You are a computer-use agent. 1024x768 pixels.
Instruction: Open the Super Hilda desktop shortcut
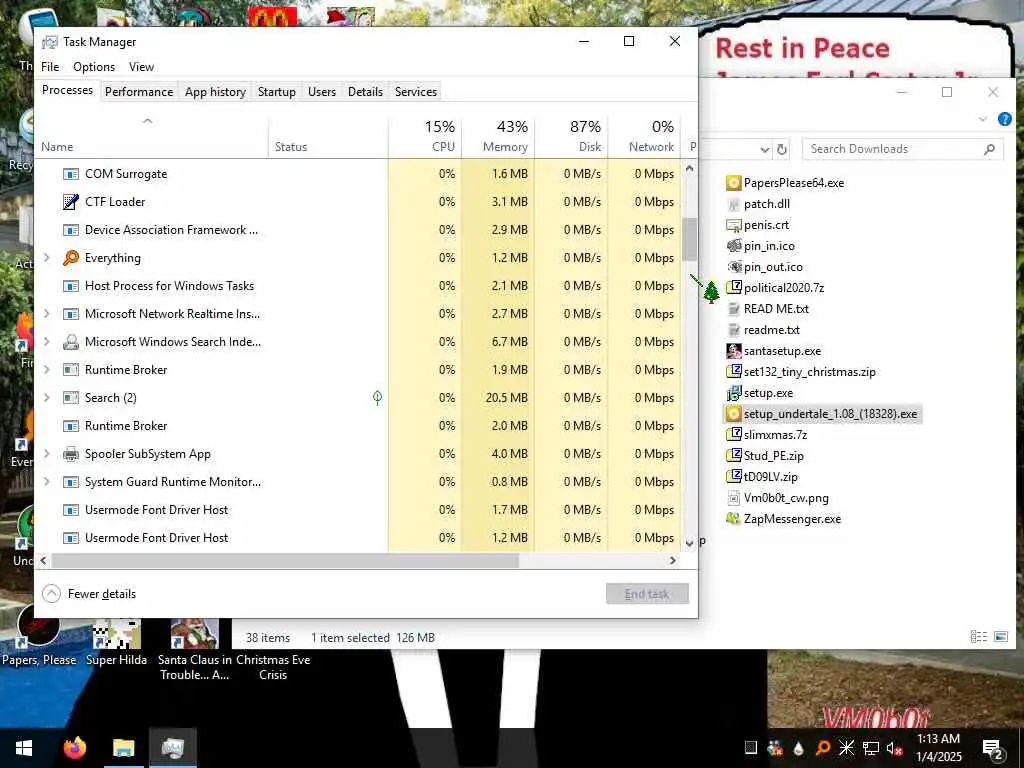(116, 643)
